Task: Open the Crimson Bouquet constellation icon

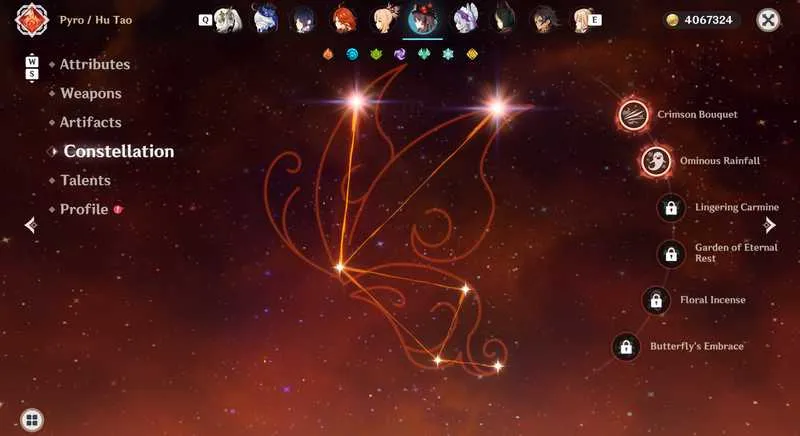Action: point(634,115)
